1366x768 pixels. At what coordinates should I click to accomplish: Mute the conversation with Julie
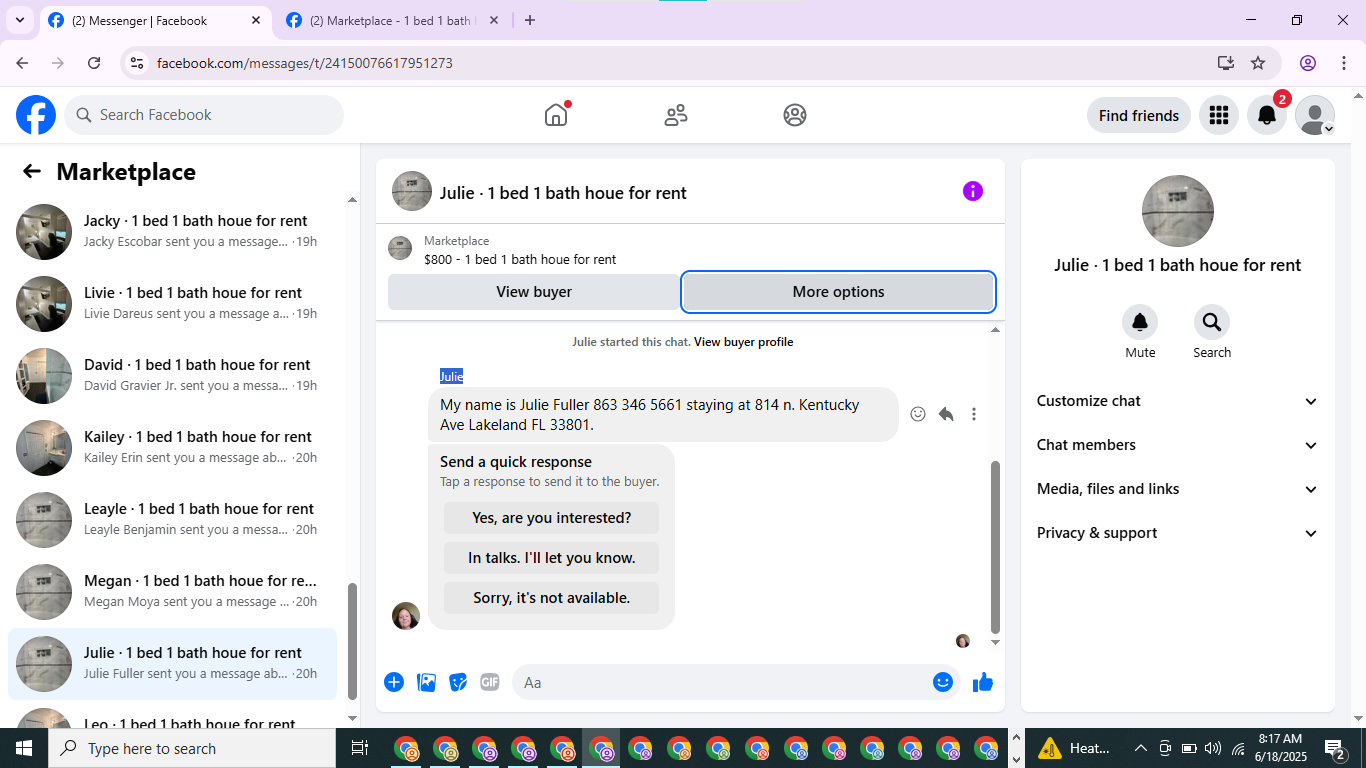1140,322
